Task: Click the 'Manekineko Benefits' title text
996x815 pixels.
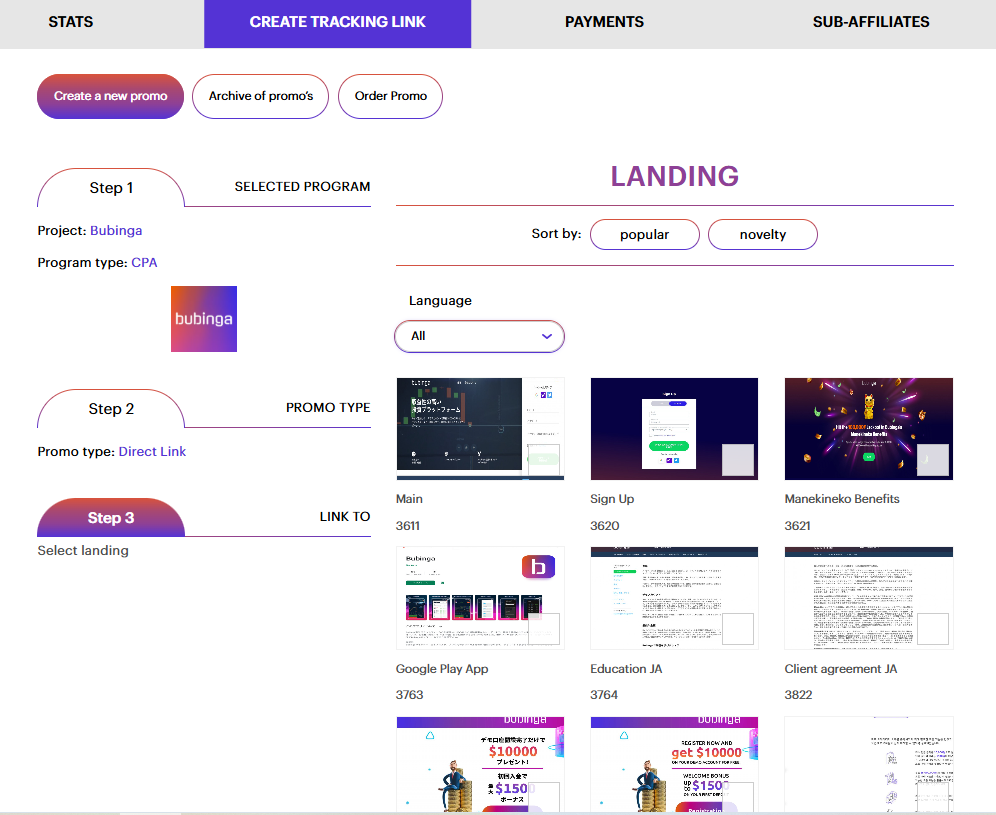Action: click(x=842, y=499)
